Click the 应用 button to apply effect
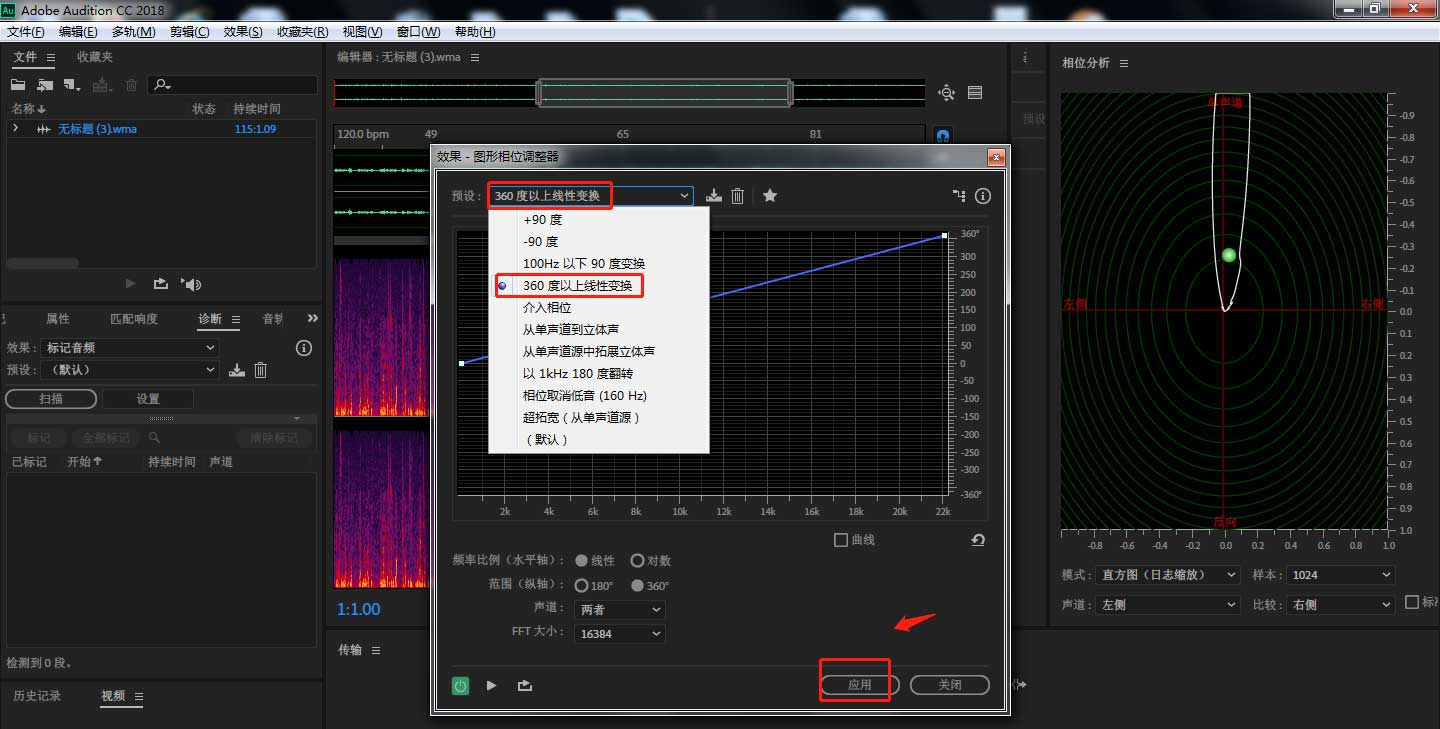This screenshot has width=1440, height=729. [856, 685]
